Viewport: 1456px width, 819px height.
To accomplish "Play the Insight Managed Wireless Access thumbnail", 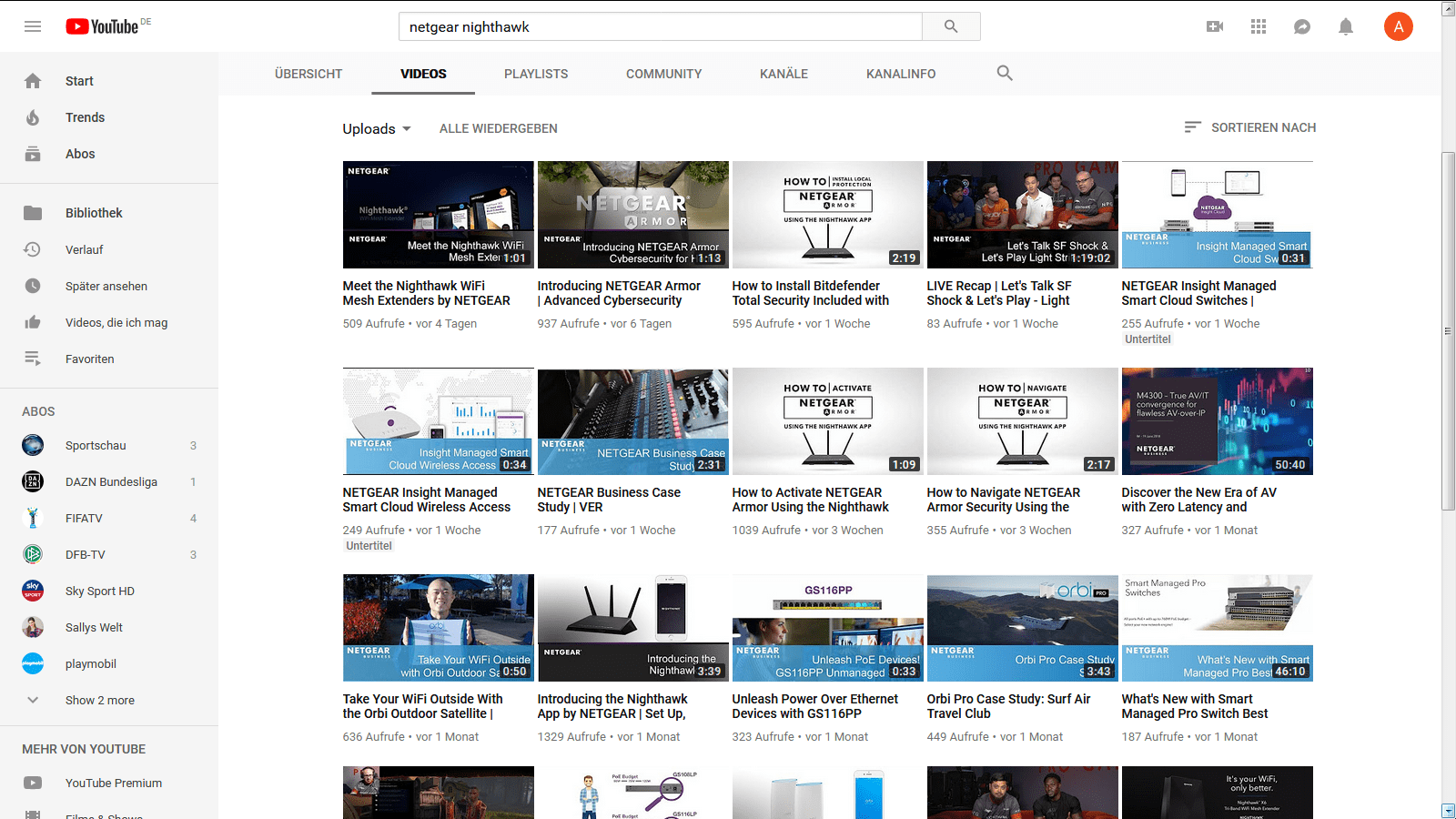I will 438,421.
